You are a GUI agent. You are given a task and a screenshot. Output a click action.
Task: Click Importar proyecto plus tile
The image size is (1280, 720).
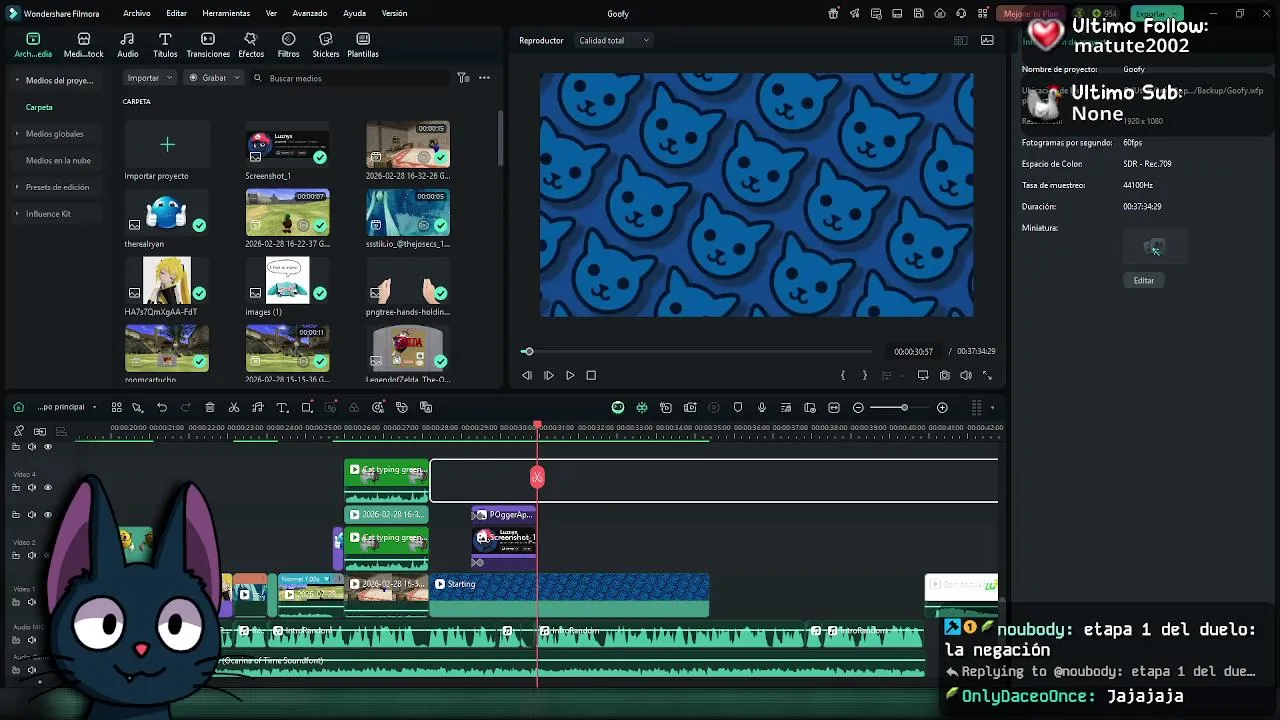click(x=167, y=145)
